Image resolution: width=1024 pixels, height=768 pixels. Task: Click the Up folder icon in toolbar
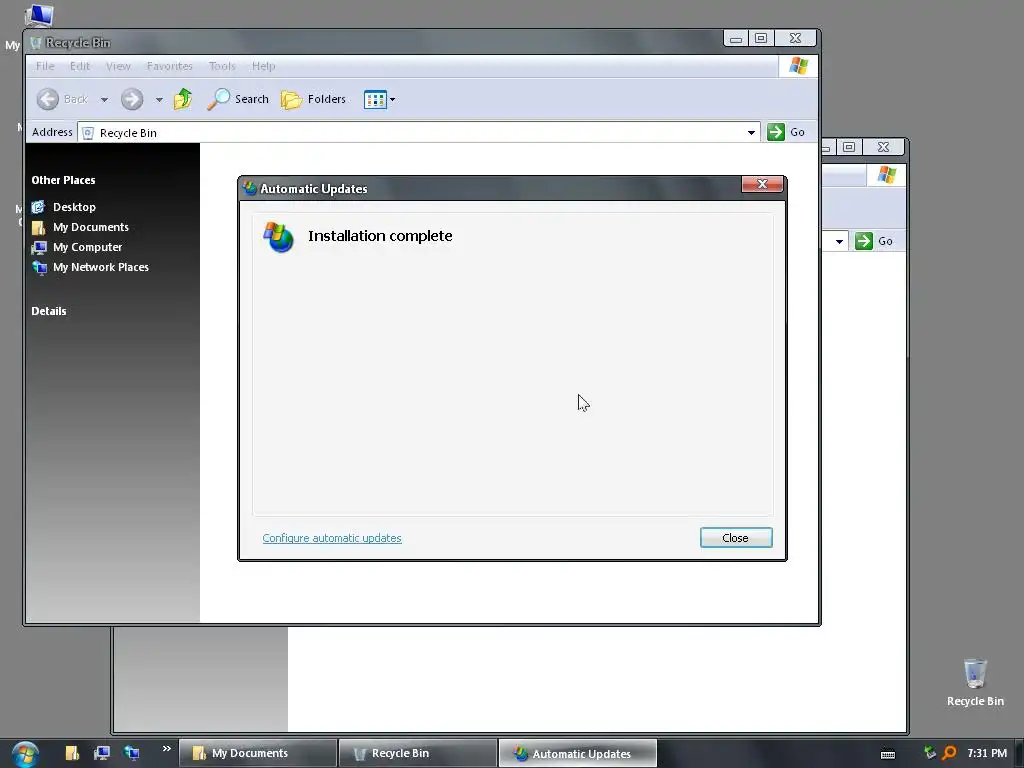tap(183, 99)
